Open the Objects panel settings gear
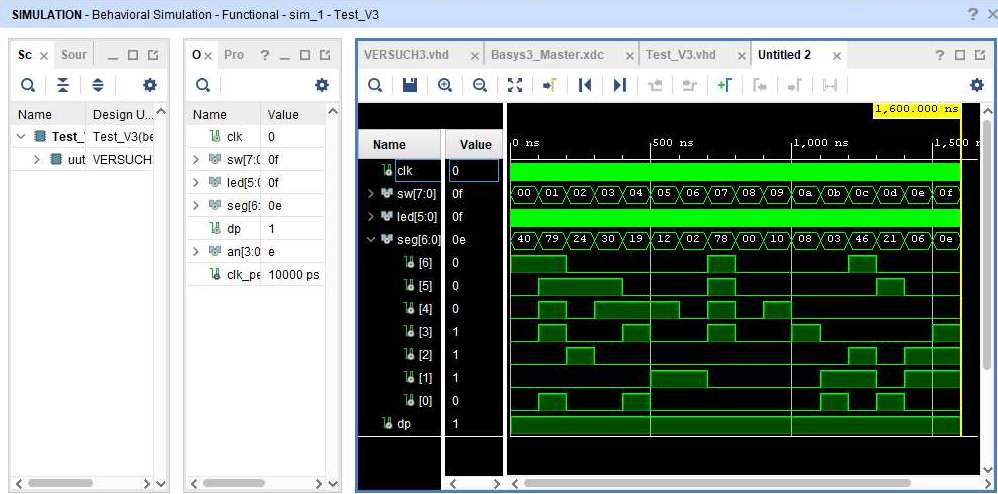The height and width of the screenshot is (494, 998). click(x=322, y=85)
